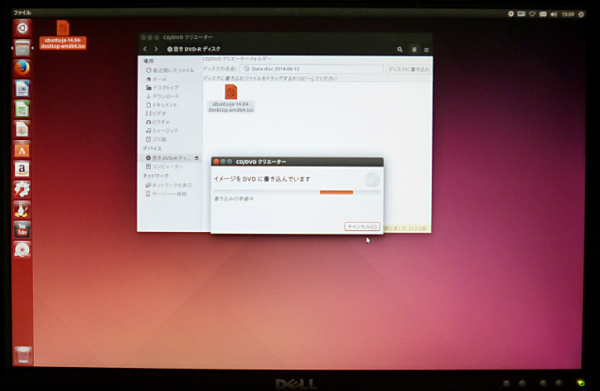Launch Firefox from the launcher
This screenshot has height=391, width=600.
pyautogui.click(x=22, y=68)
